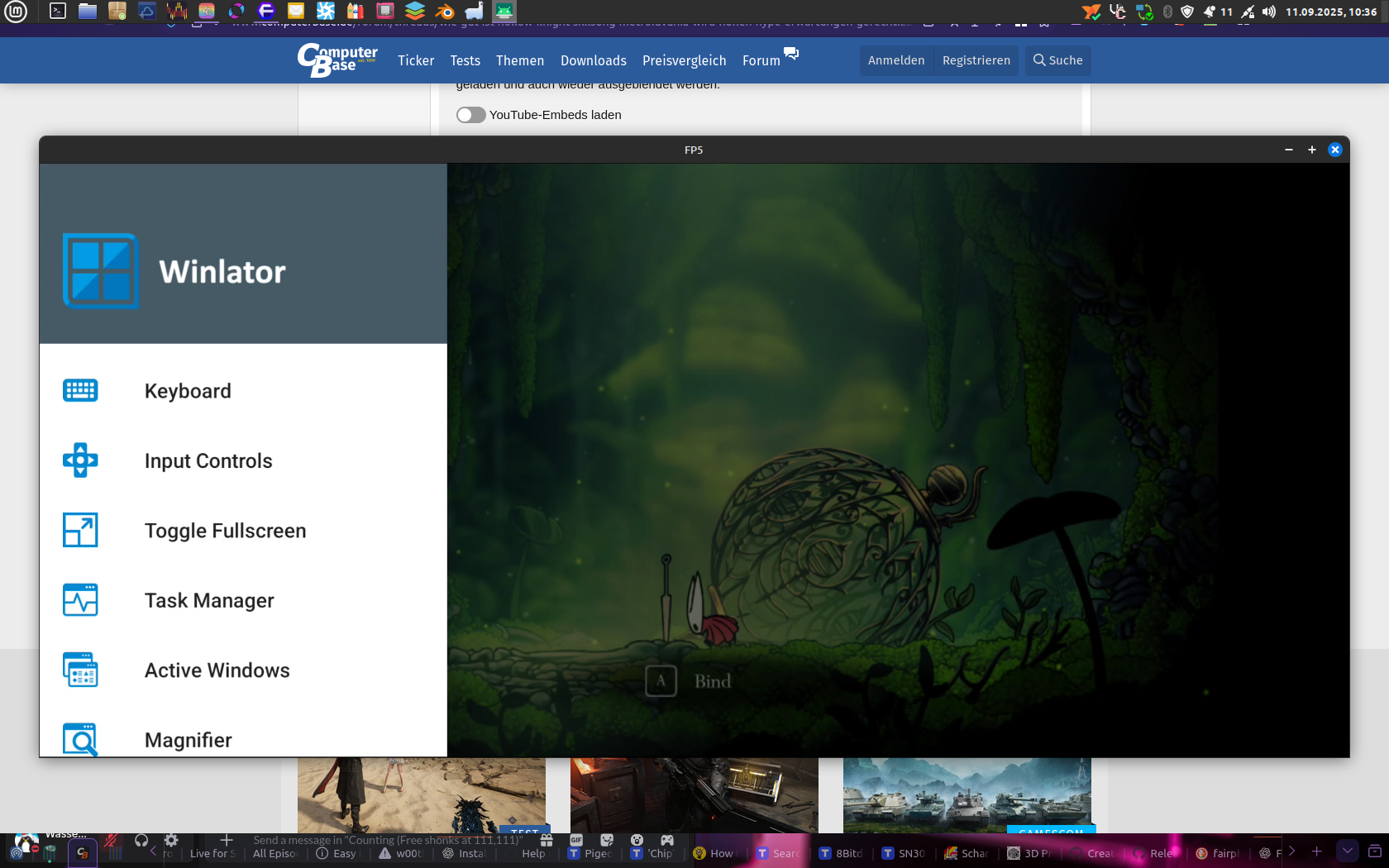Open Discord settings gear icon

pos(171,841)
